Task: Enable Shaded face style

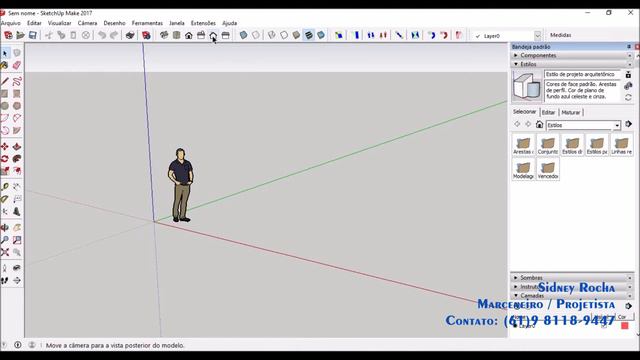Action: pos(296,36)
